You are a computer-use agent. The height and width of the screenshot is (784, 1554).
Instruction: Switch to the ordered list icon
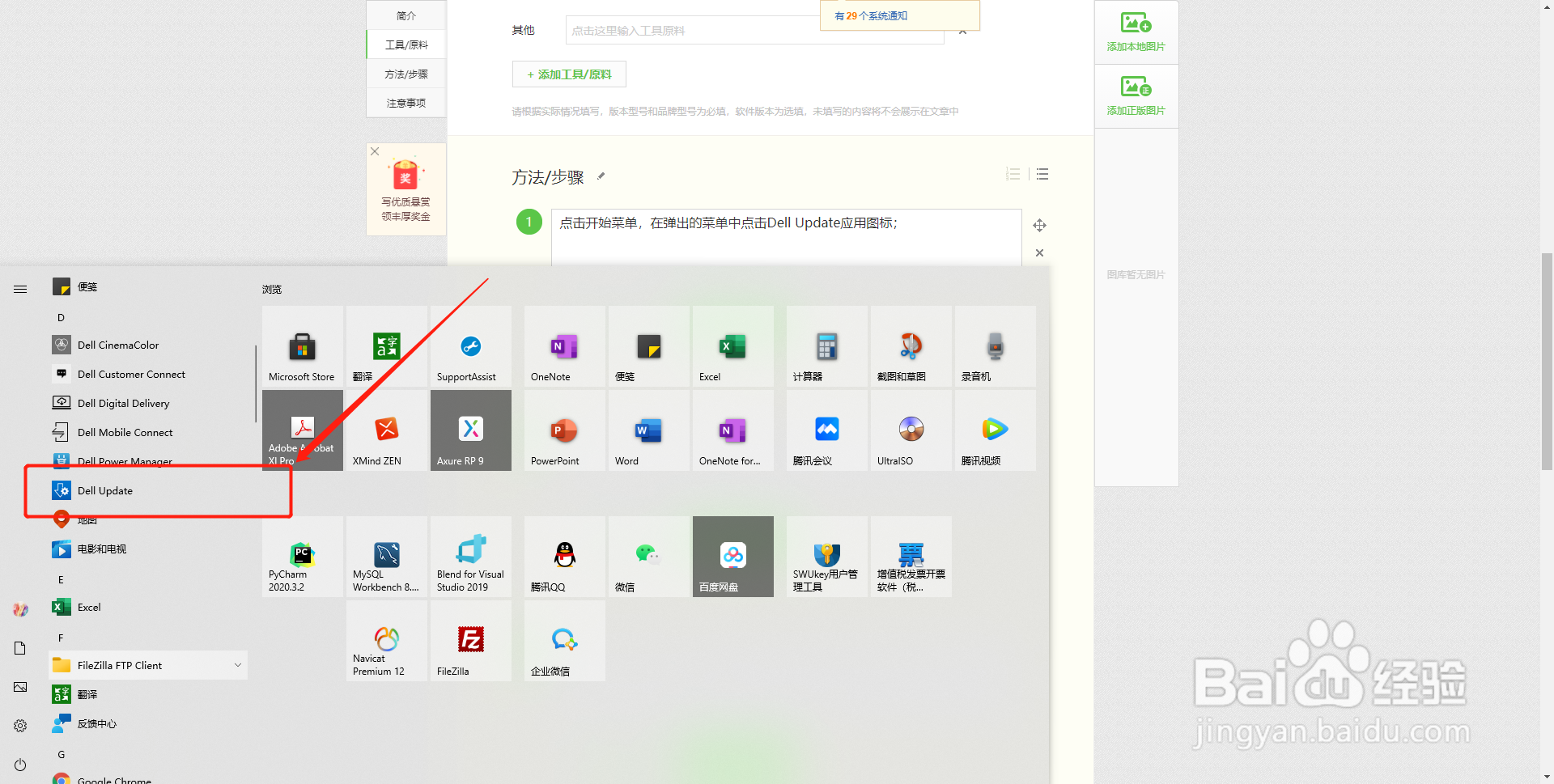click(1013, 174)
